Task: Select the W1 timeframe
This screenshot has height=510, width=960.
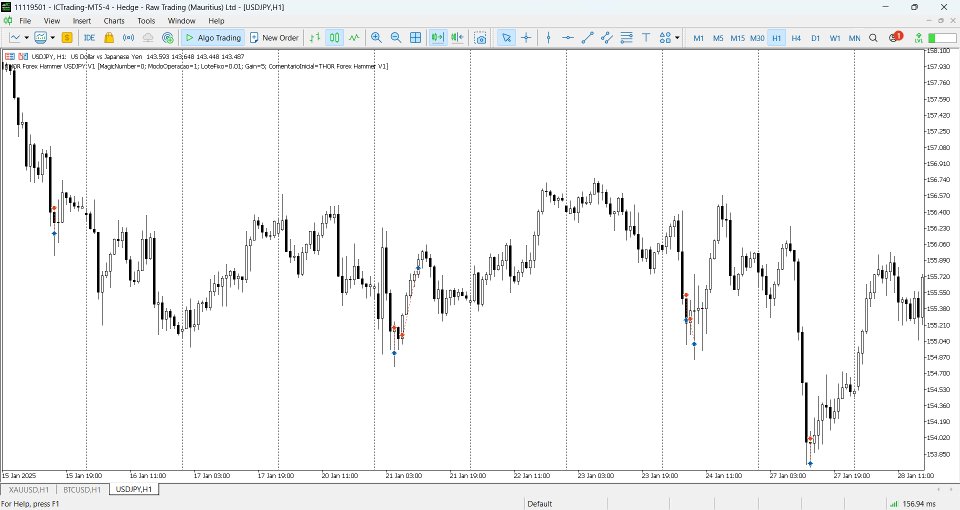Action: 835,38
